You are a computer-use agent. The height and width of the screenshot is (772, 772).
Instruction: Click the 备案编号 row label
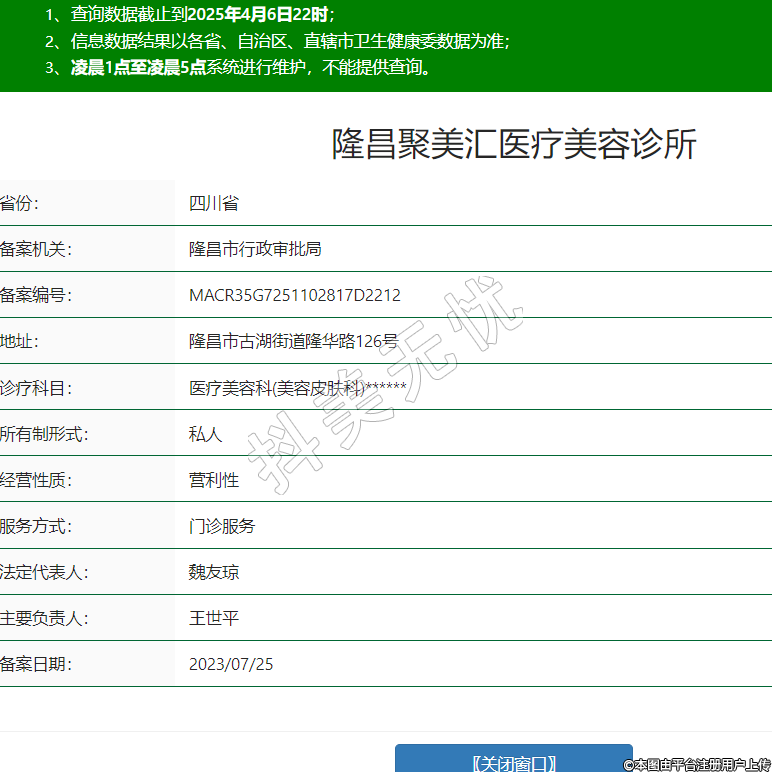point(35,295)
